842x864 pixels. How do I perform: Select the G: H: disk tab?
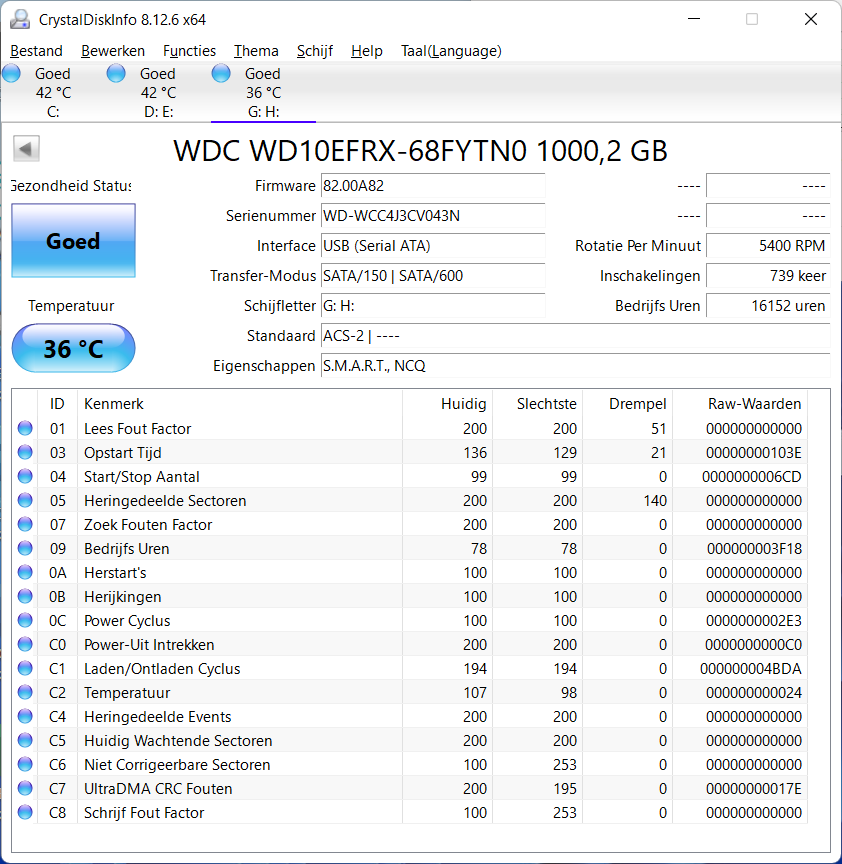263,92
